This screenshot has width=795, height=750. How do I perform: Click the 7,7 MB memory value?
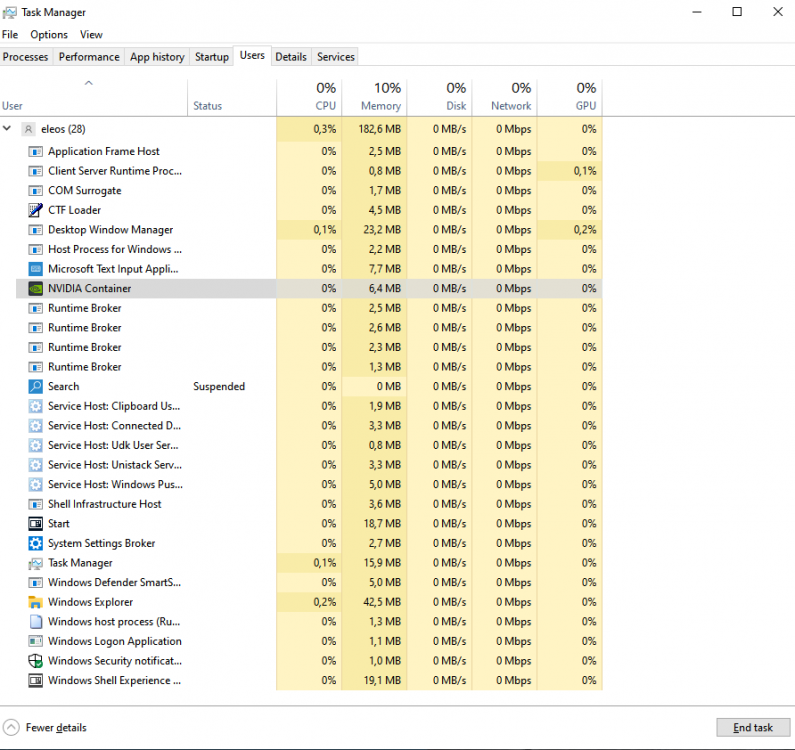[x=385, y=269]
